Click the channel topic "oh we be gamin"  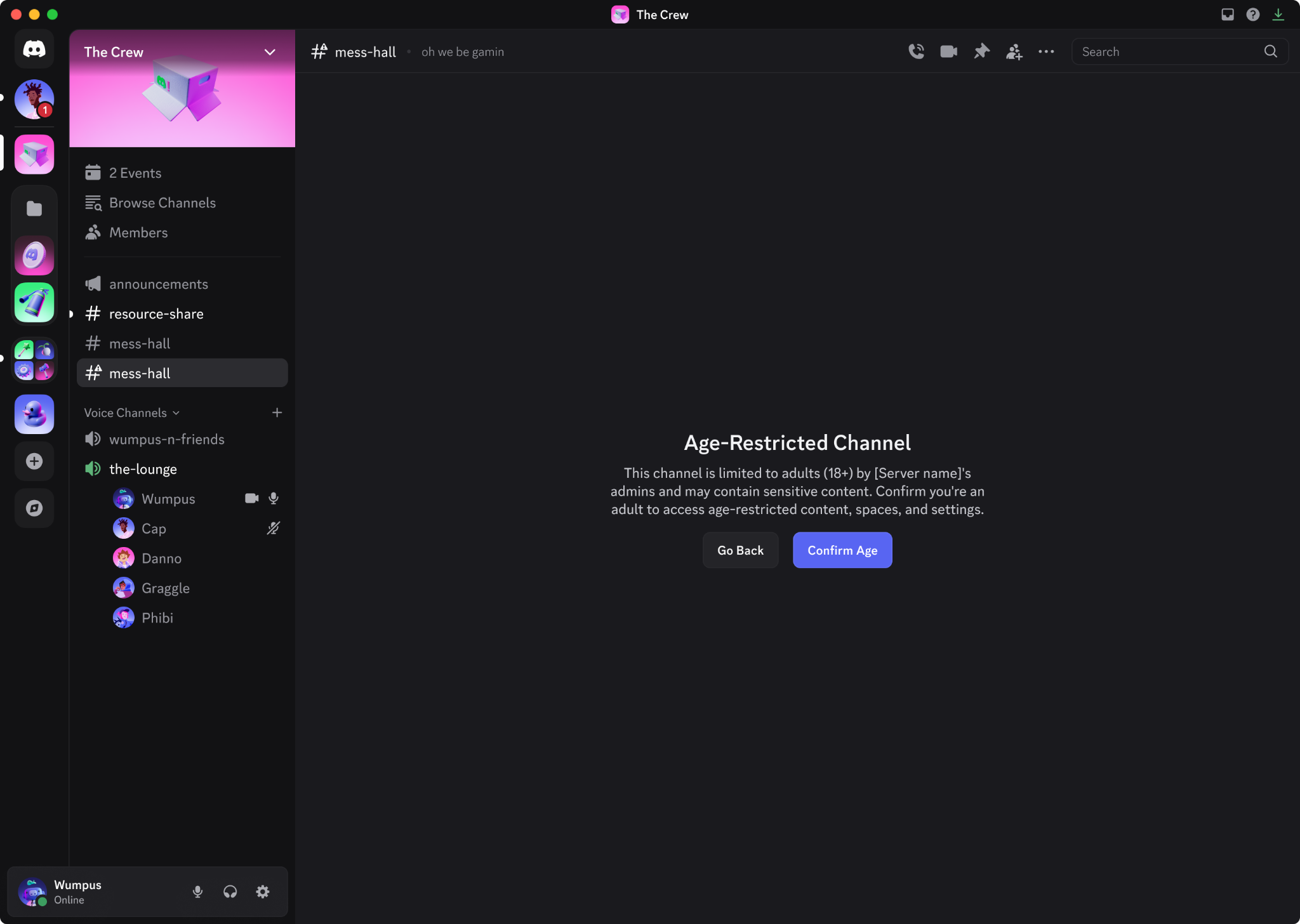click(463, 52)
